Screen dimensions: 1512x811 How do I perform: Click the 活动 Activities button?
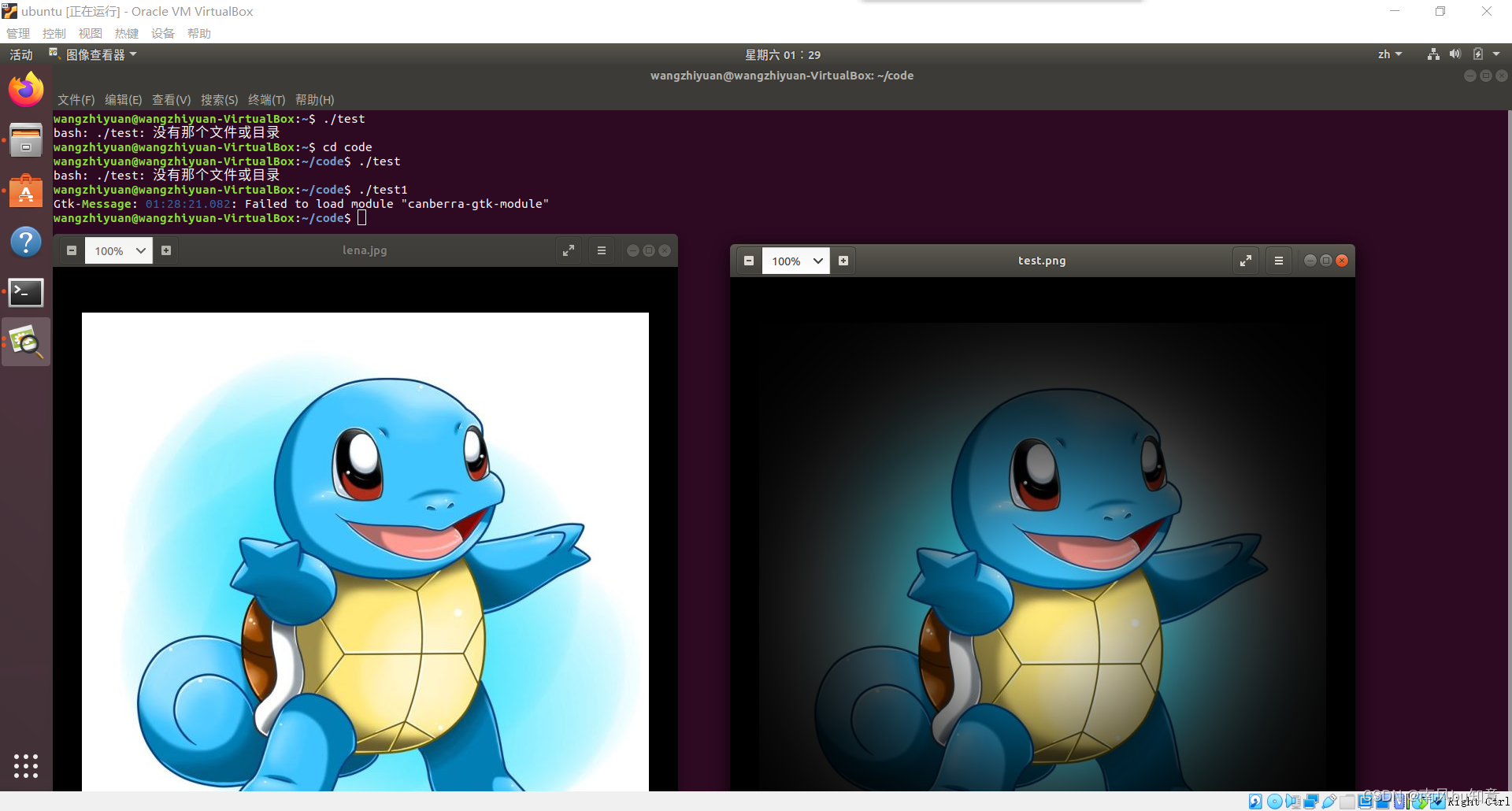tap(21, 54)
